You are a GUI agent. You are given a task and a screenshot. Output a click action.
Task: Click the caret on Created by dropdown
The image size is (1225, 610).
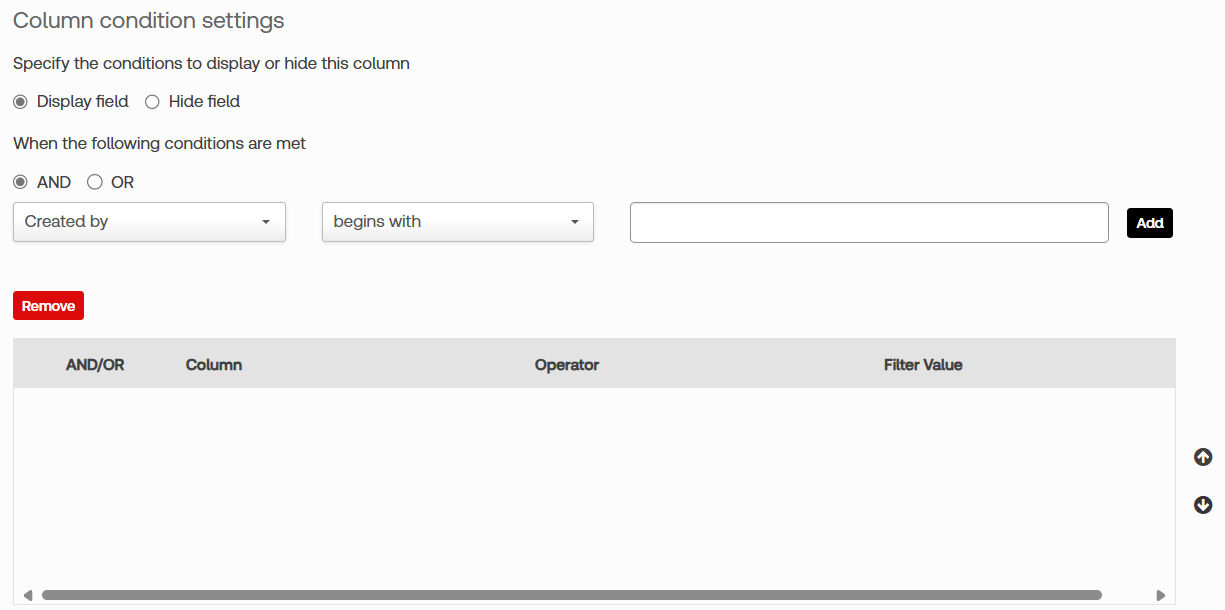pyautogui.click(x=266, y=222)
